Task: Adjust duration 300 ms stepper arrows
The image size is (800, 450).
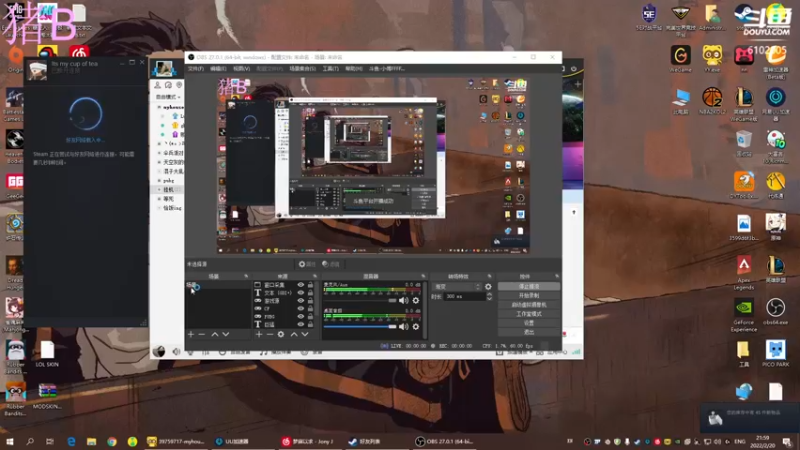Action: pos(489,296)
